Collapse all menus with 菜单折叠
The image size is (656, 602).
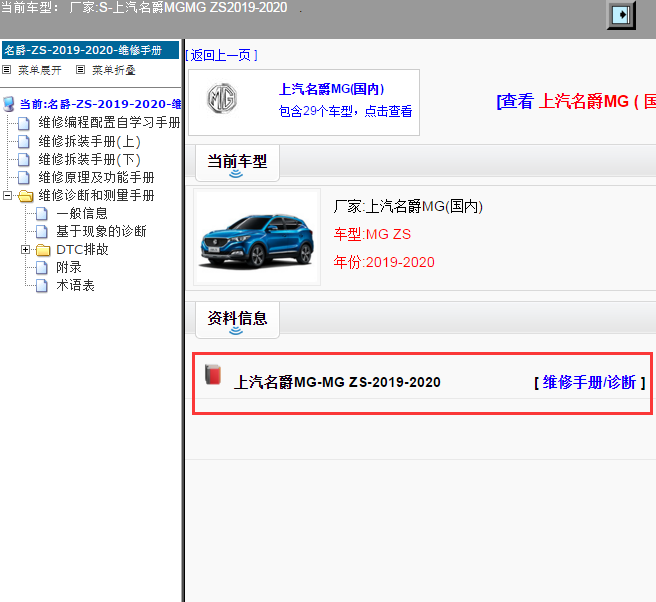[114, 70]
